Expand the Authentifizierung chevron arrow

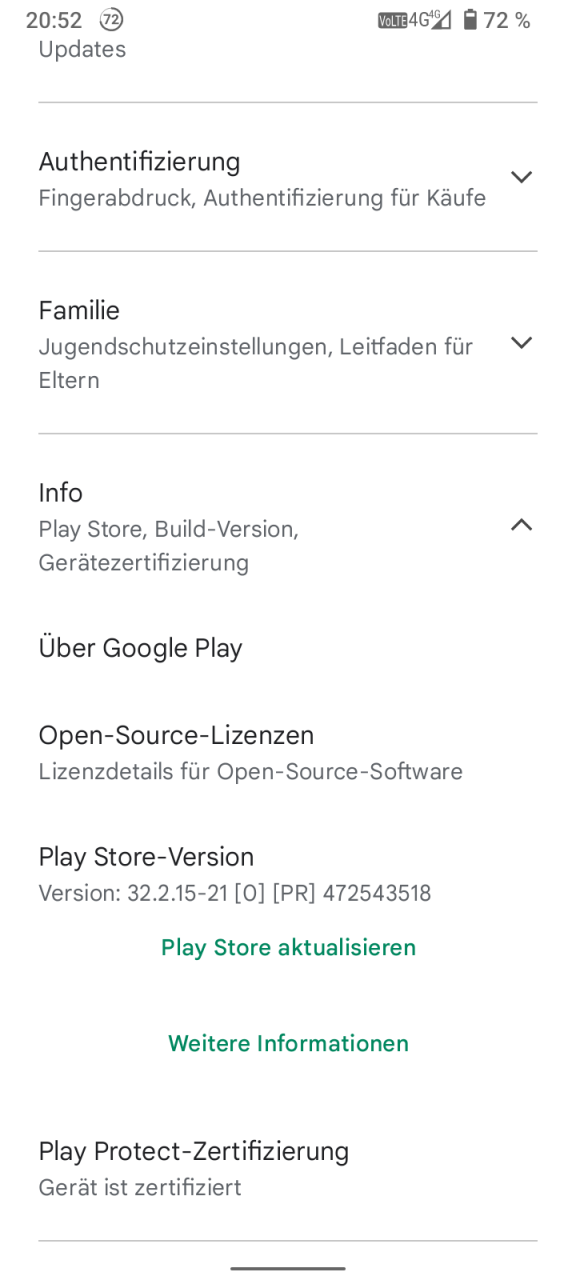[521, 177]
